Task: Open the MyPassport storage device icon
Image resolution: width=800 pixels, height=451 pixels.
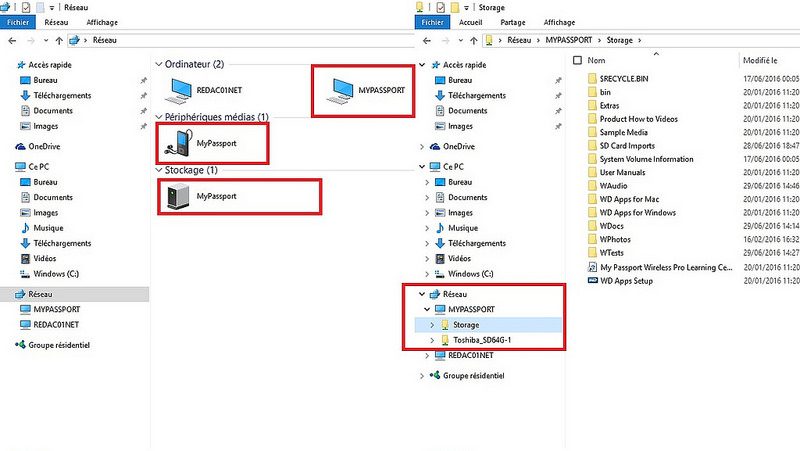Action: pos(178,196)
